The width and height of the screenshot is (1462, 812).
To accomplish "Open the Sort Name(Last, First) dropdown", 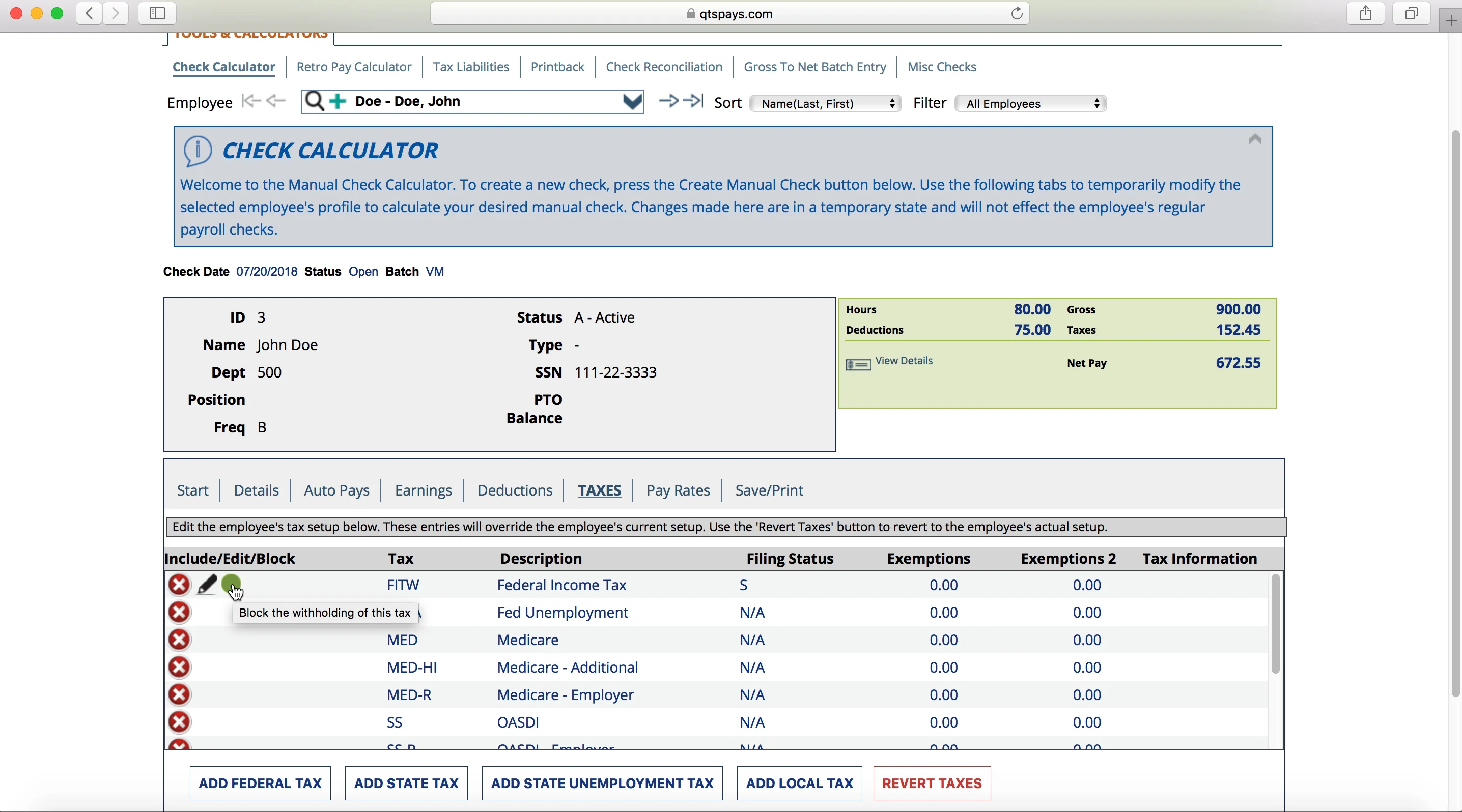I will point(825,103).
